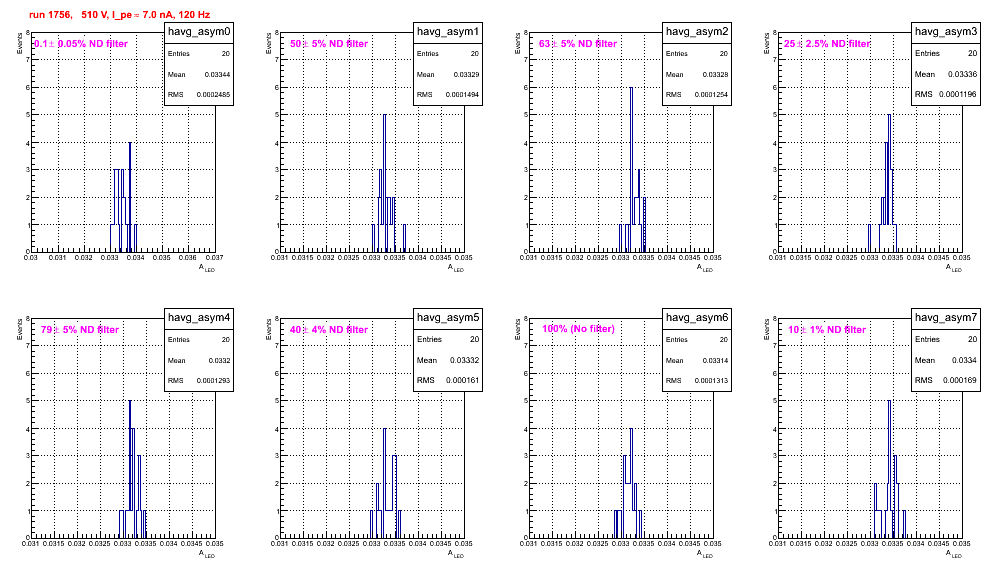The image size is (996, 572).
Task: Click the Entries 20 row in havg_asym6
Action: tap(697, 340)
